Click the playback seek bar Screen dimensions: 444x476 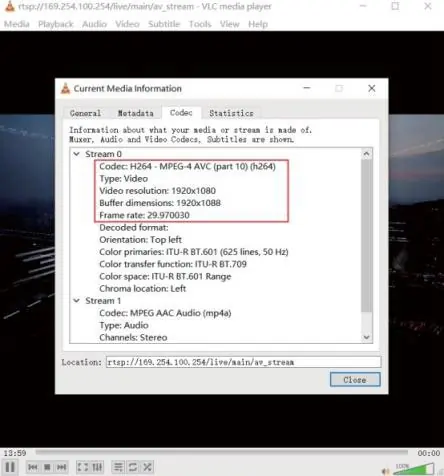(222, 452)
